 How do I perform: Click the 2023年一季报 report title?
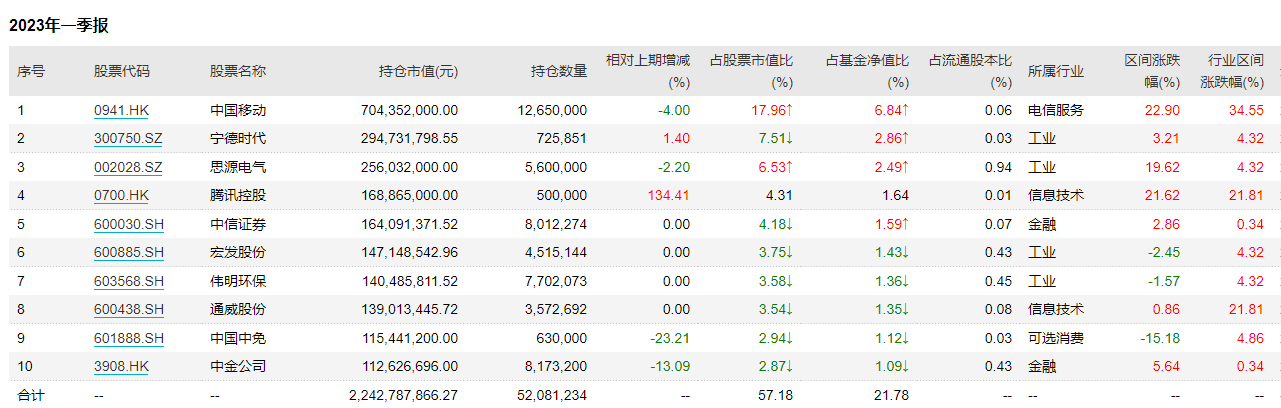(x=58, y=26)
